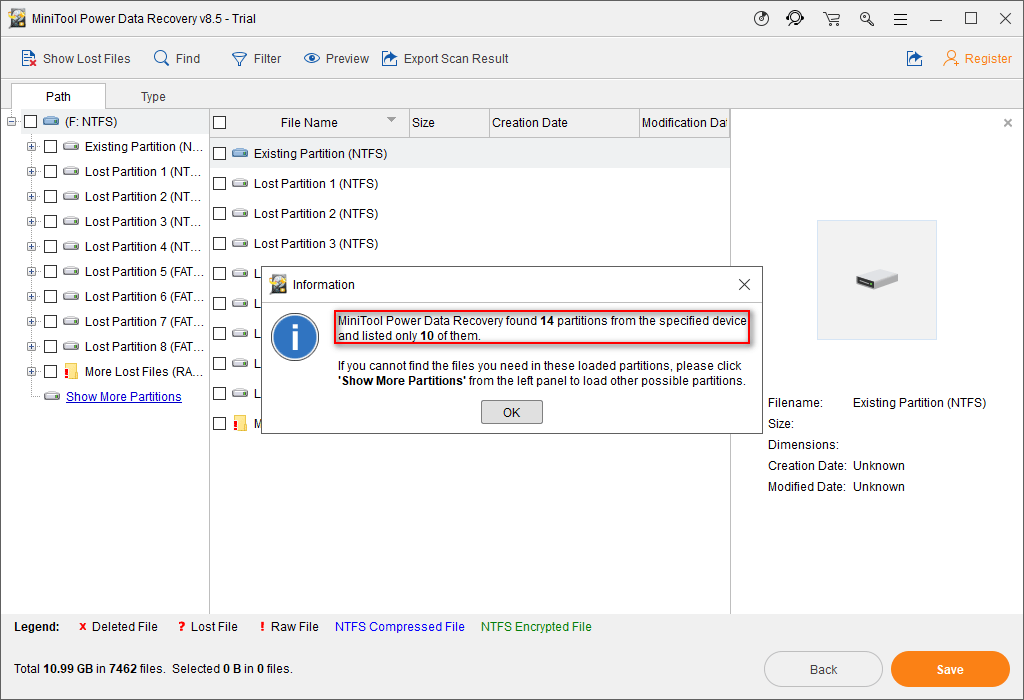Expand More Lost Files tree node
Screen dimensions: 1024x700
coord(31,372)
